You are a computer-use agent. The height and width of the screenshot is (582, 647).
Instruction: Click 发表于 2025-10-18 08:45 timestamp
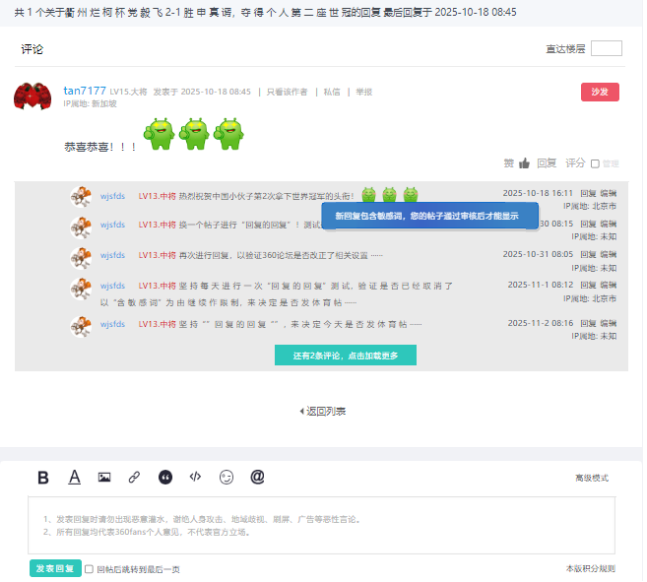click(202, 92)
